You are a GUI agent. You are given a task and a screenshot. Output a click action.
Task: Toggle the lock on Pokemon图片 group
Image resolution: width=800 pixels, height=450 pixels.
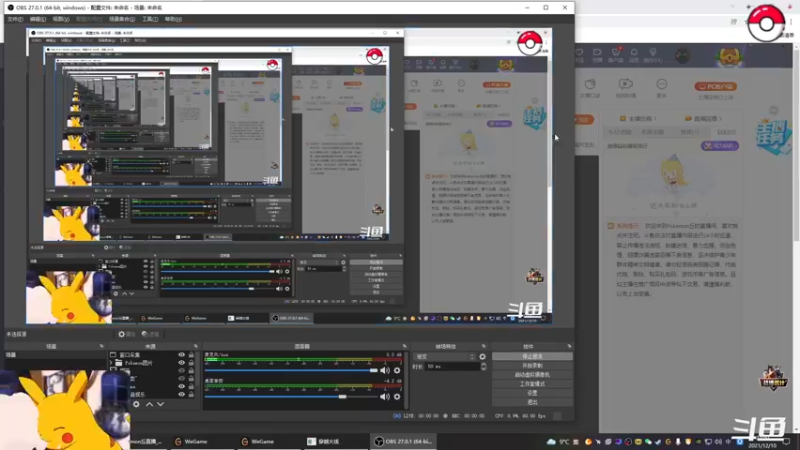tap(191, 363)
